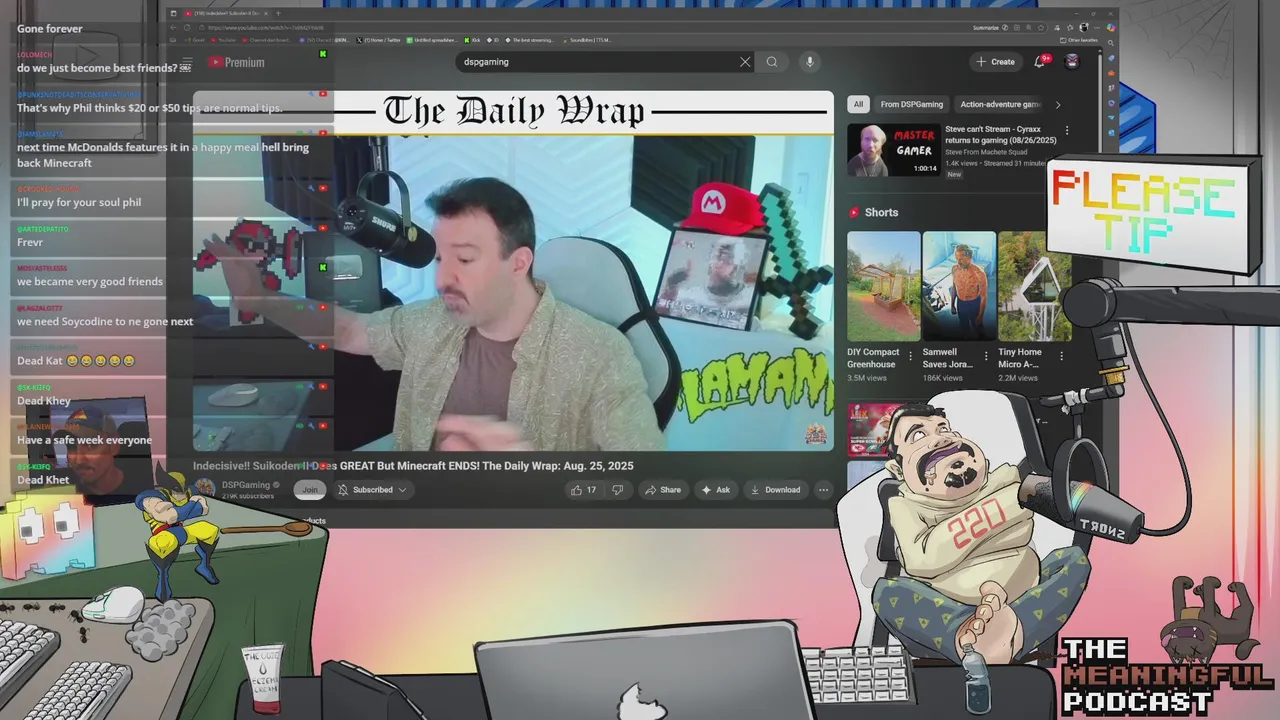Viewport: 1280px width, 720px height.
Task: Click the Steve can't Stream video title
Action: pyautogui.click(x=1001, y=135)
